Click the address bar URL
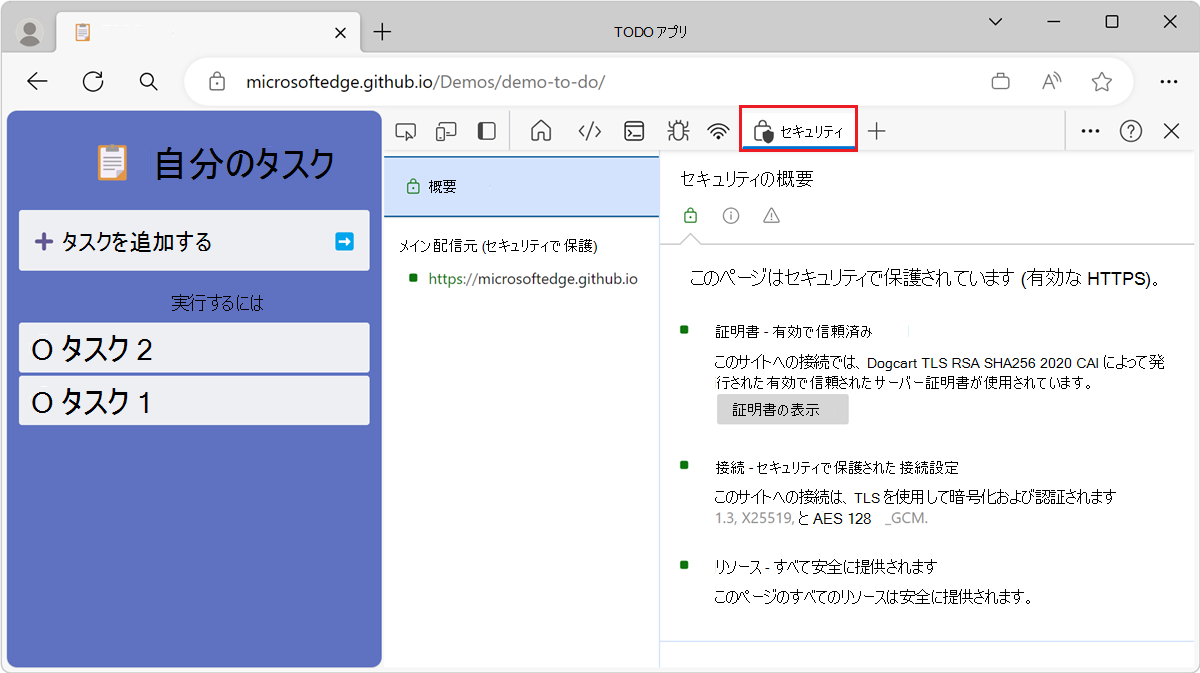Screen dimensions: 1200x673 [426, 82]
